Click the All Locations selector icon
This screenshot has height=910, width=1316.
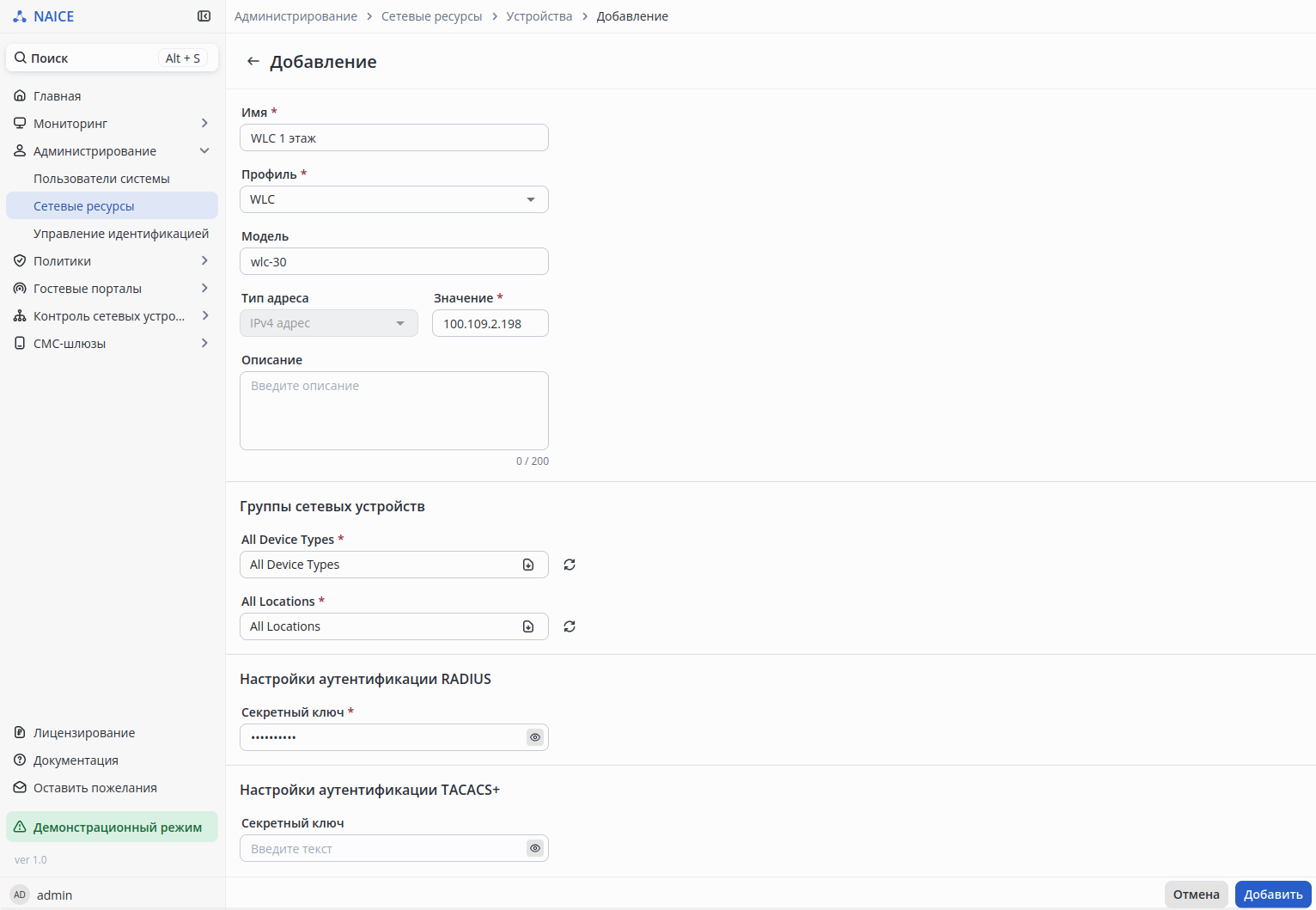(x=528, y=626)
